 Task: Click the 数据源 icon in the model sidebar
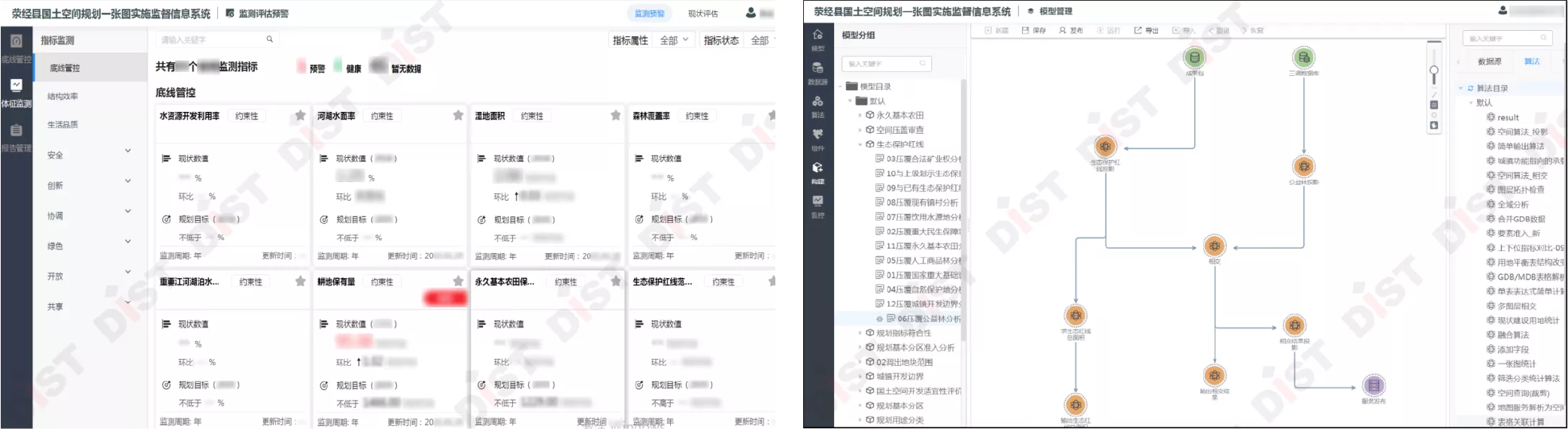(817, 71)
